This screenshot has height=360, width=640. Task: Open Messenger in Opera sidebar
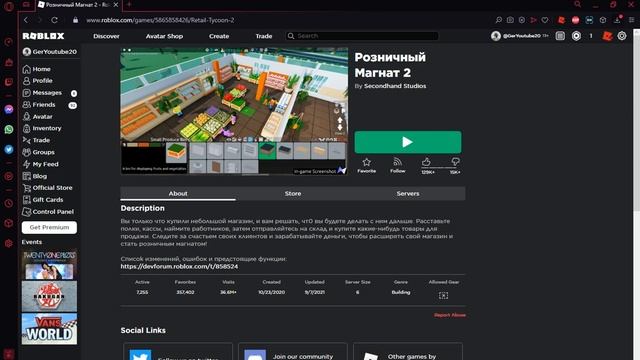coord(9,109)
